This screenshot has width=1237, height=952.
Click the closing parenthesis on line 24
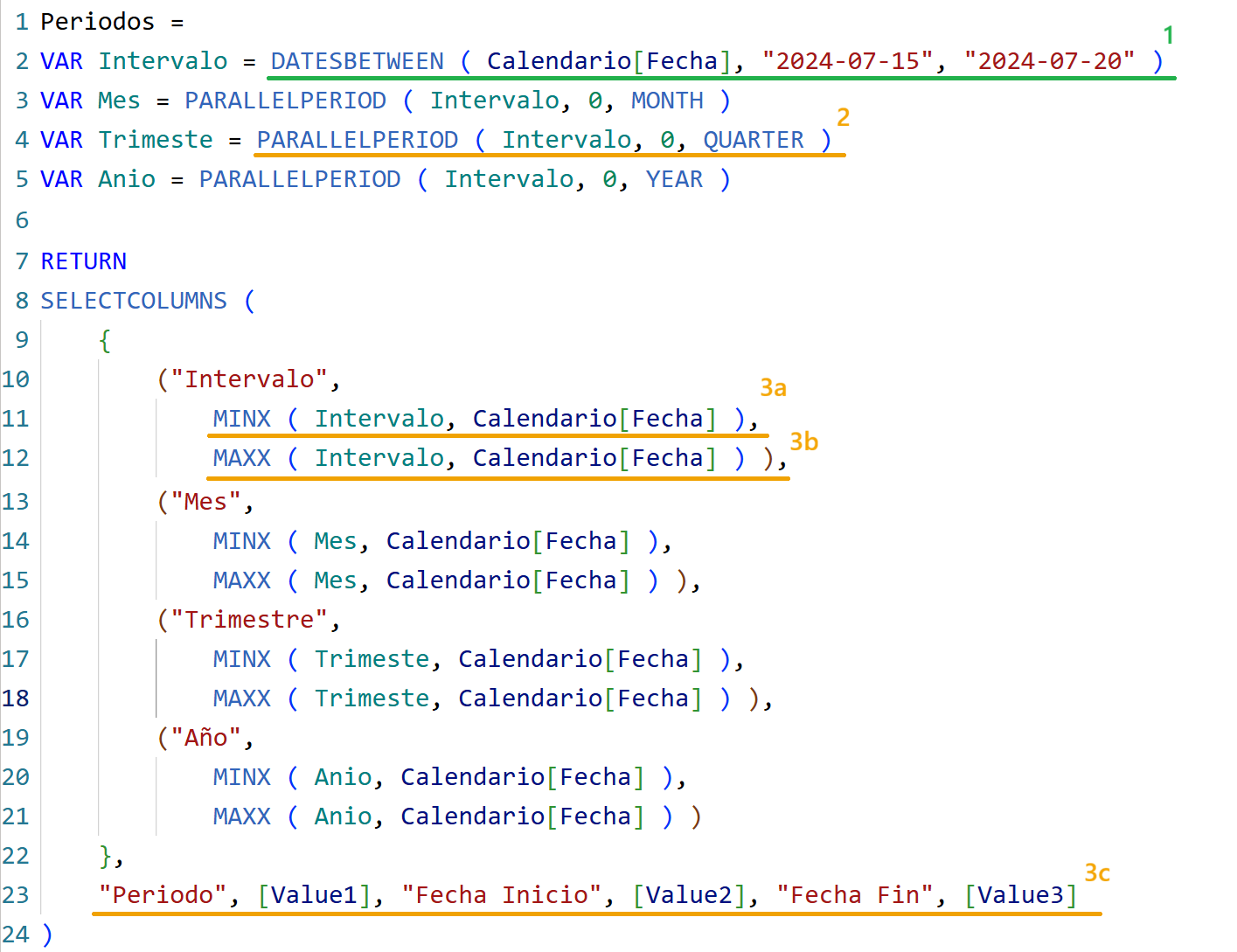tap(47, 935)
